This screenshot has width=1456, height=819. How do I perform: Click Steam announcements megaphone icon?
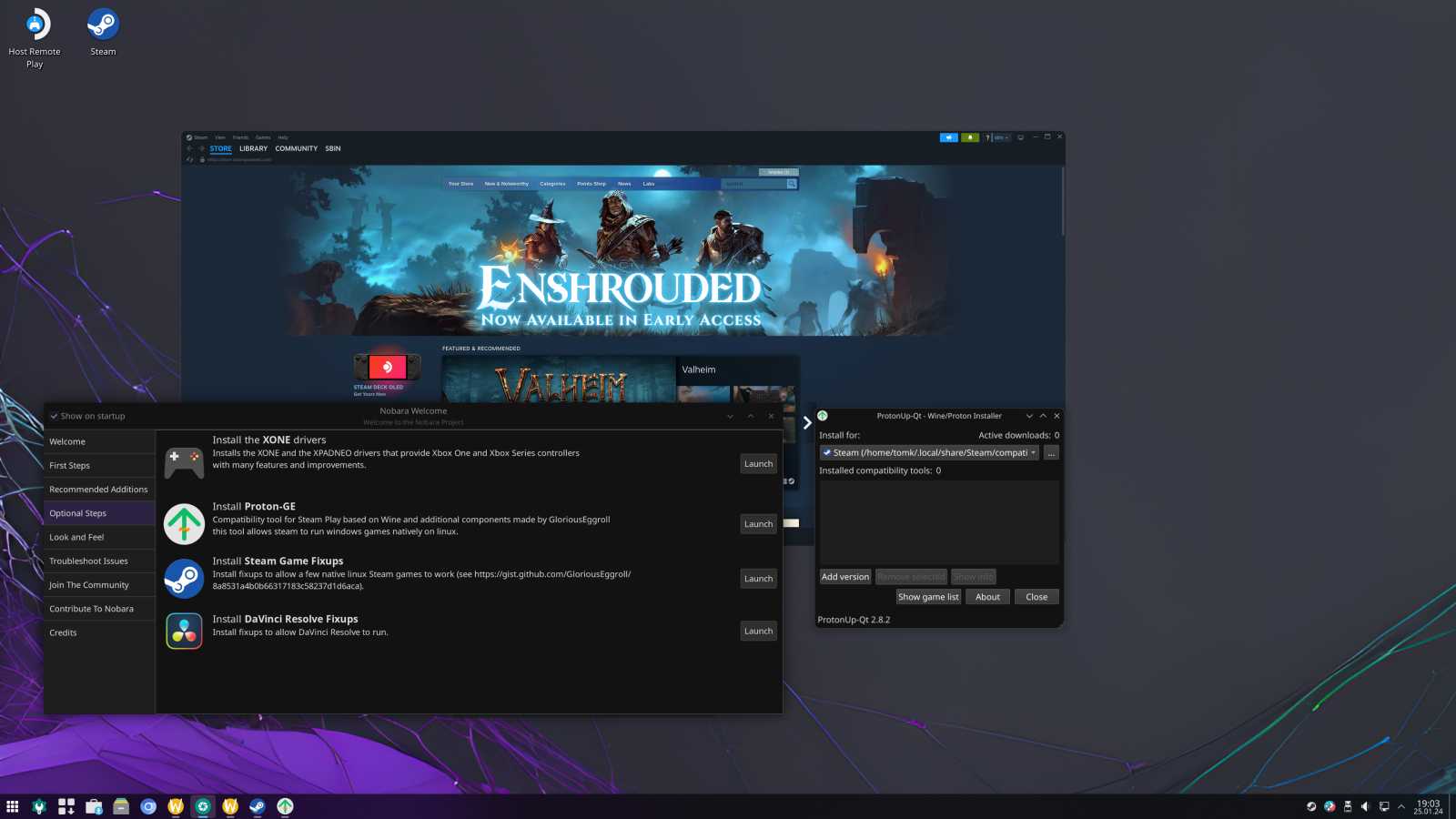pyautogui.click(x=949, y=137)
